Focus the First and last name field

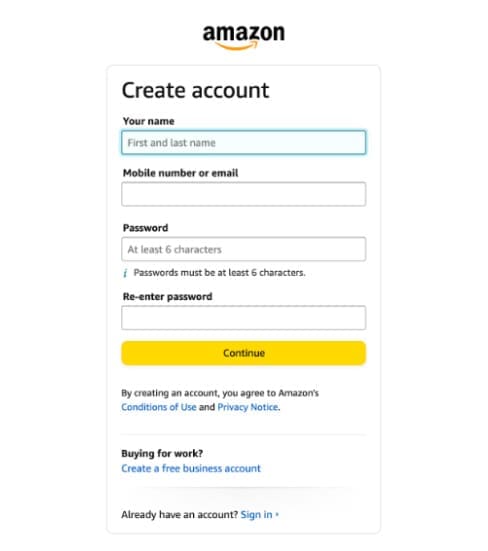pos(243,142)
